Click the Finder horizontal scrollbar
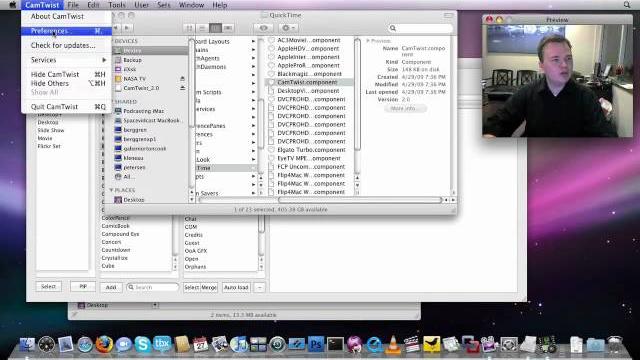The height and width of the screenshot is (360, 640). [360, 200]
